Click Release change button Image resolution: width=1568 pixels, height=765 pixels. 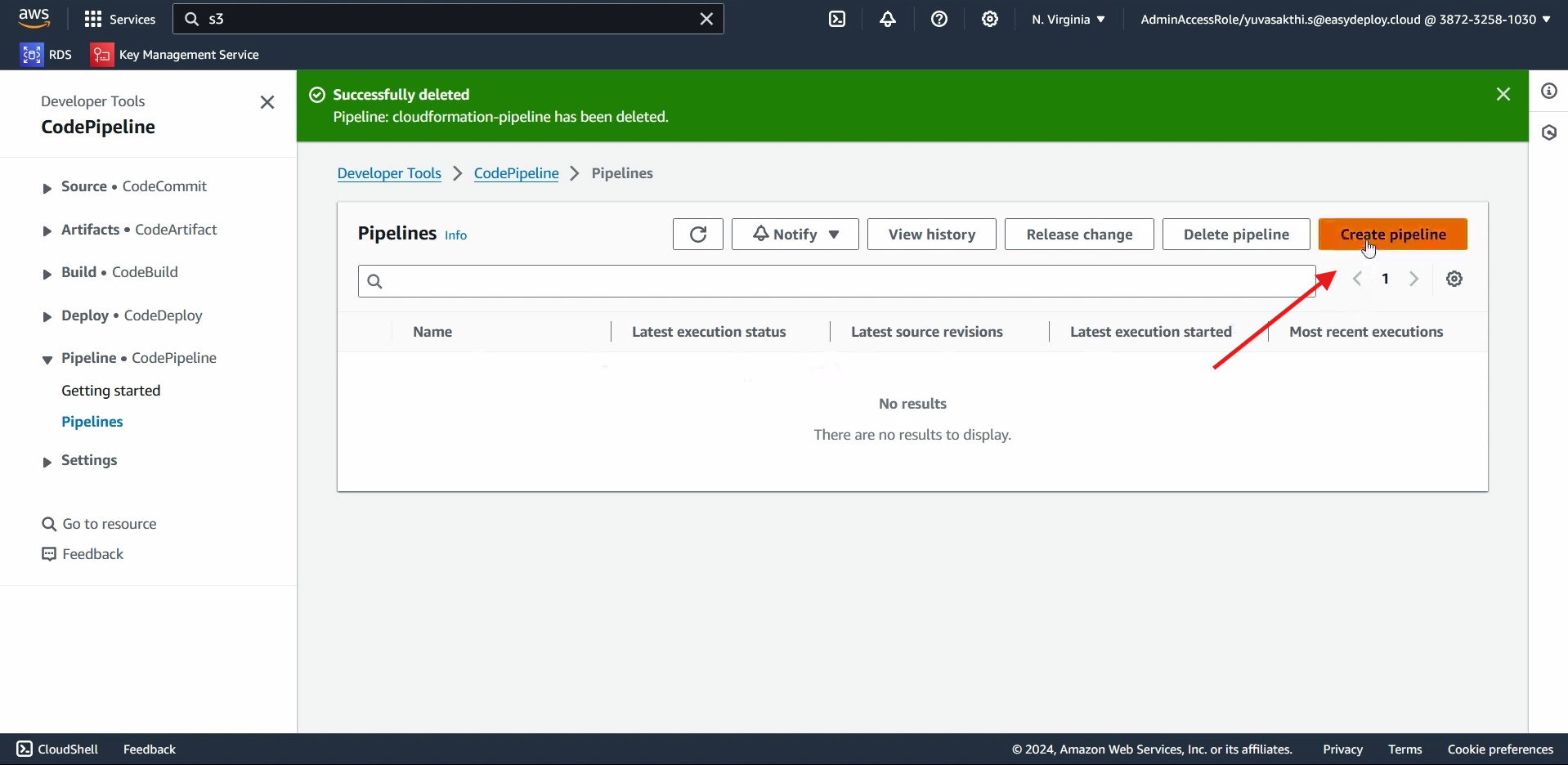(1079, 235)
